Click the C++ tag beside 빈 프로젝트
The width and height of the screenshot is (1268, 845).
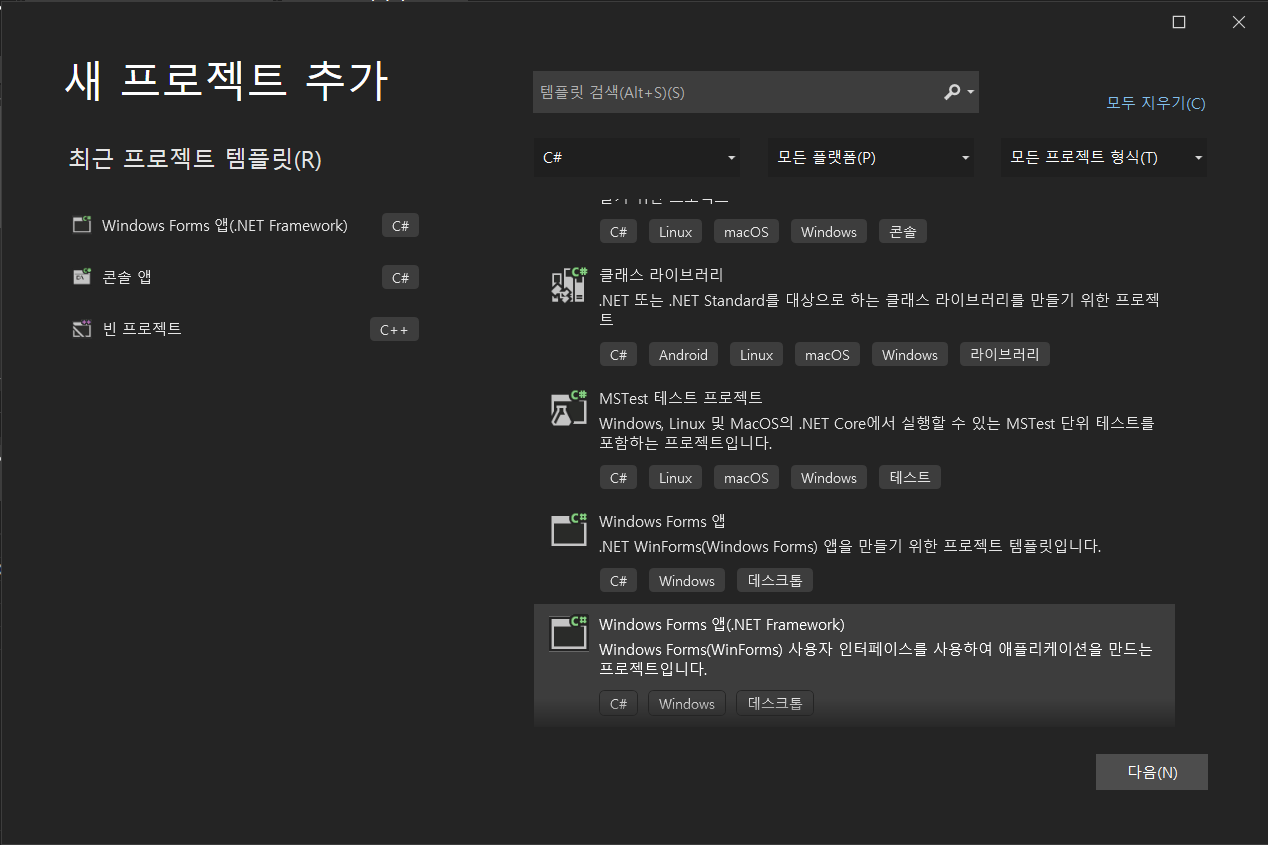coord(394,329)
